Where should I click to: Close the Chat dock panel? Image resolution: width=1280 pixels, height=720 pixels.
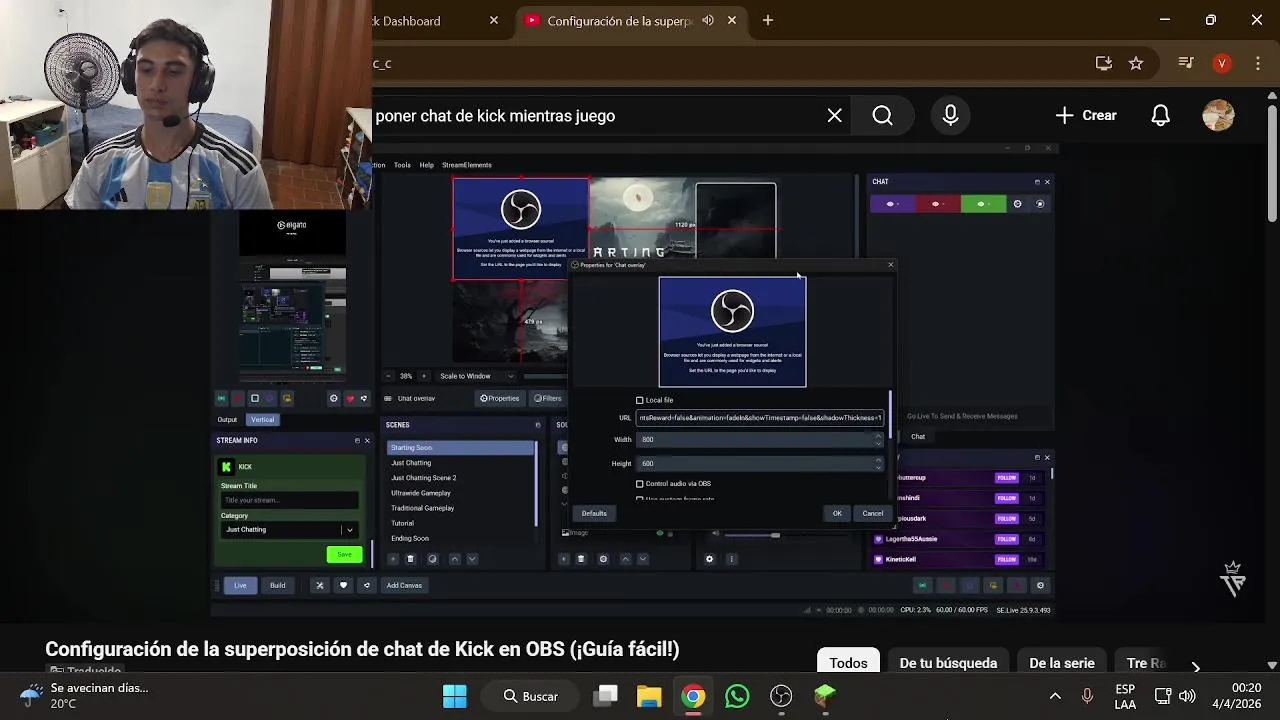(x=1047, y=182)
